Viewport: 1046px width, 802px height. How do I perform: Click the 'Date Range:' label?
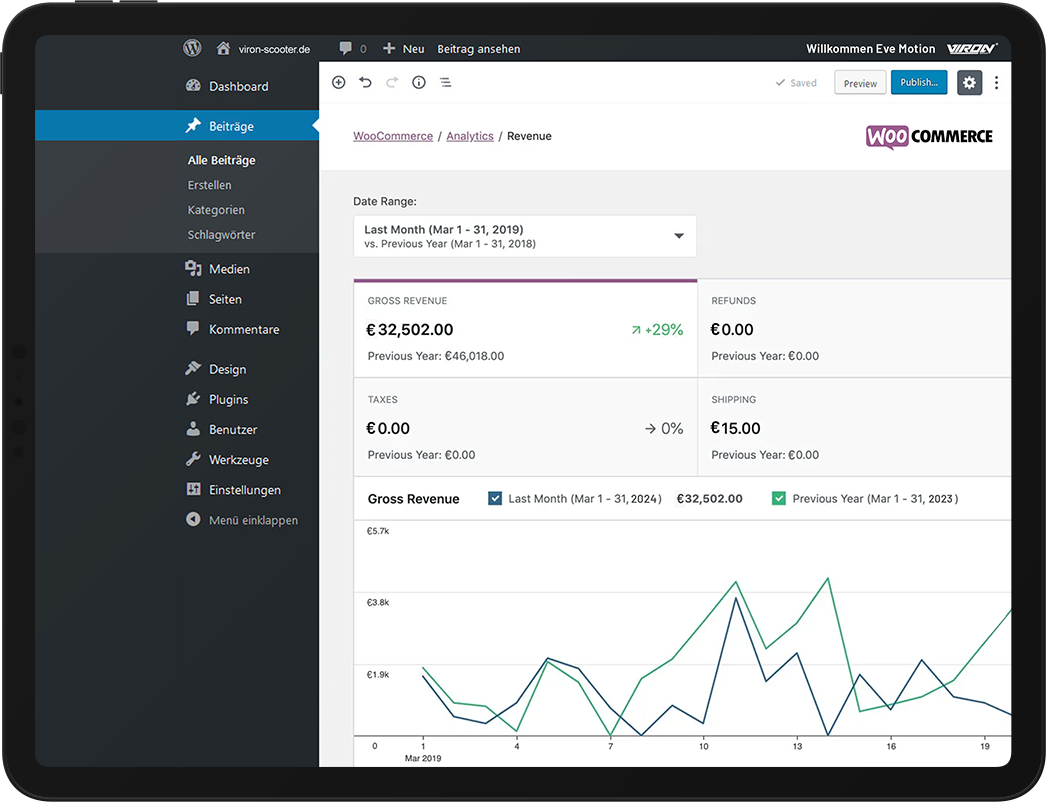385,202
